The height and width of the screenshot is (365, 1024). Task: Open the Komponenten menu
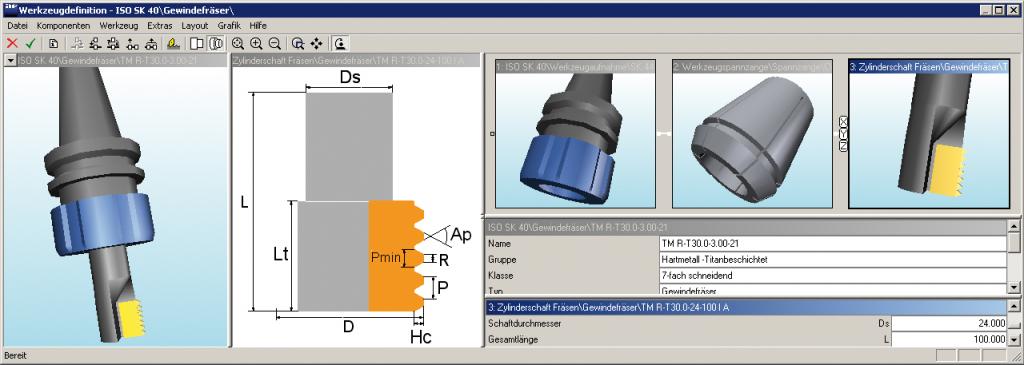click(x=63, y=25)
